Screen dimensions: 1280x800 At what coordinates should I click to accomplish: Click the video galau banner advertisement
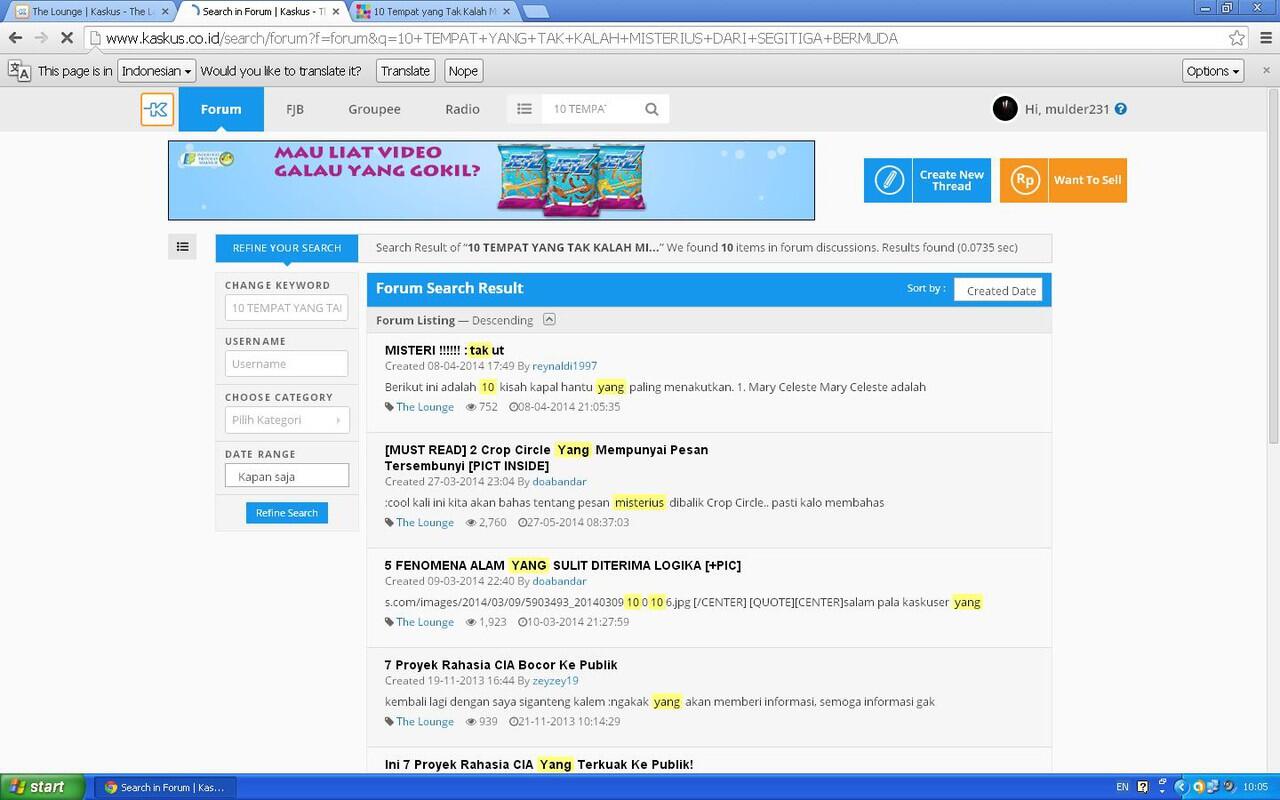coord(491,180)
